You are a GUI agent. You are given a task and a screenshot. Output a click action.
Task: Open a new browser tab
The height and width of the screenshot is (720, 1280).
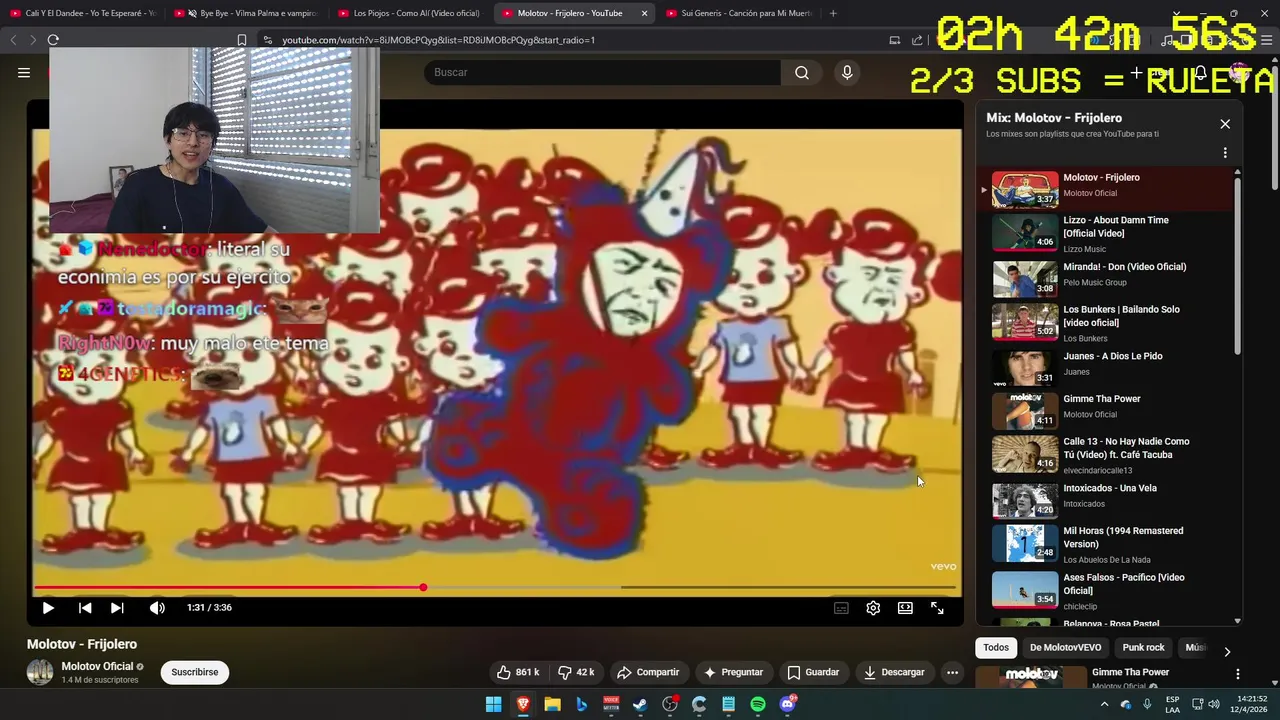833,13
